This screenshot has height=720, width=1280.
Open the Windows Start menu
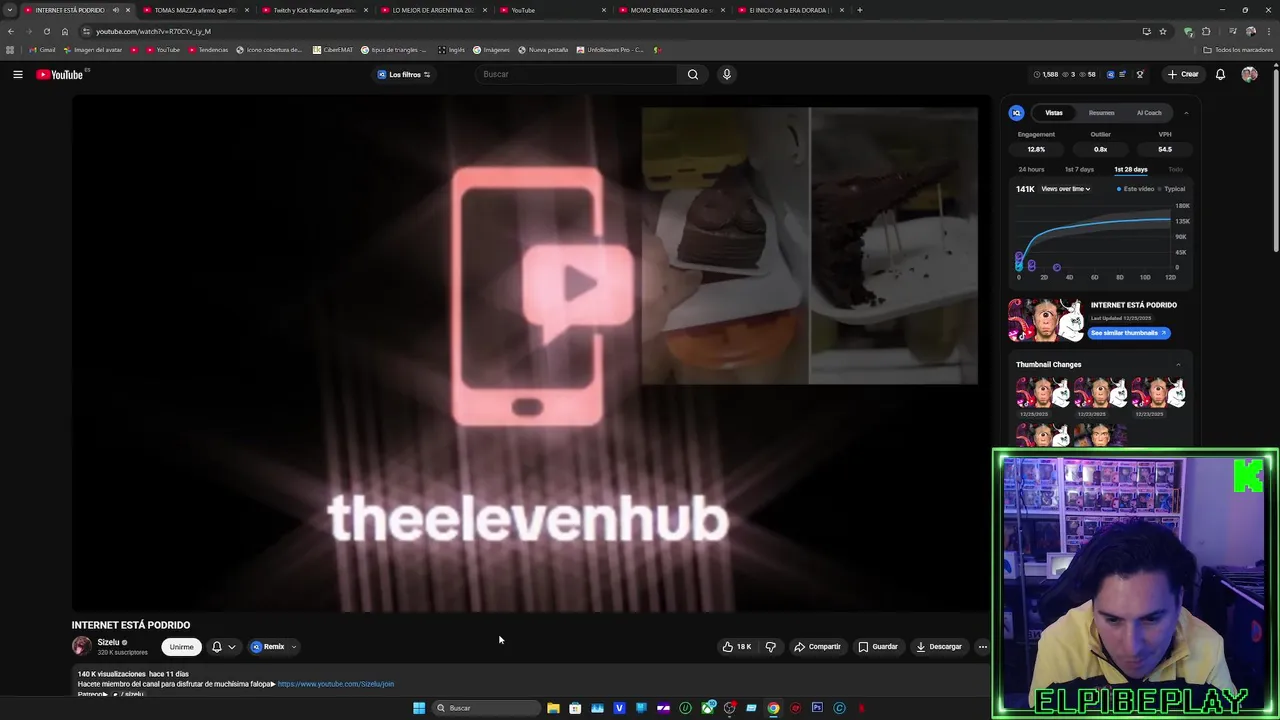[419, 708]
